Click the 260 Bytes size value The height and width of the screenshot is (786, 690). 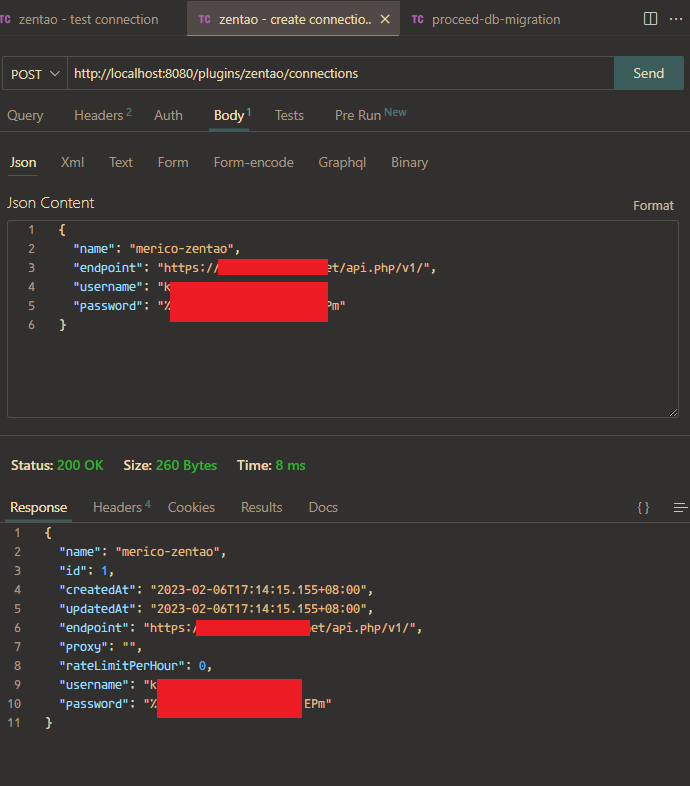coord(187,466)
